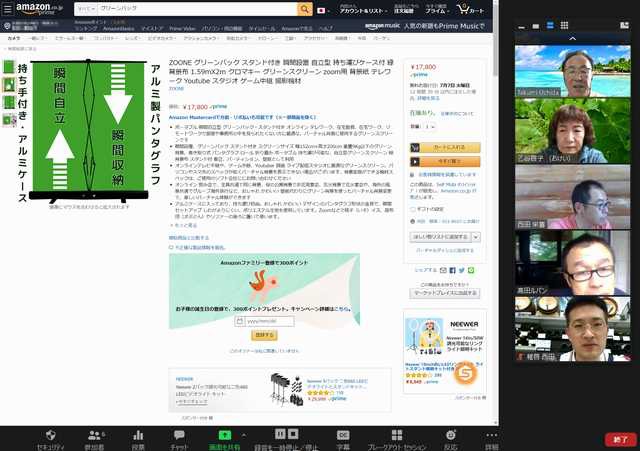Click Add to Cart (カートに入れる) button
Image resolution: width=640 pixels, height=451 pixels.
pos(445,147)
